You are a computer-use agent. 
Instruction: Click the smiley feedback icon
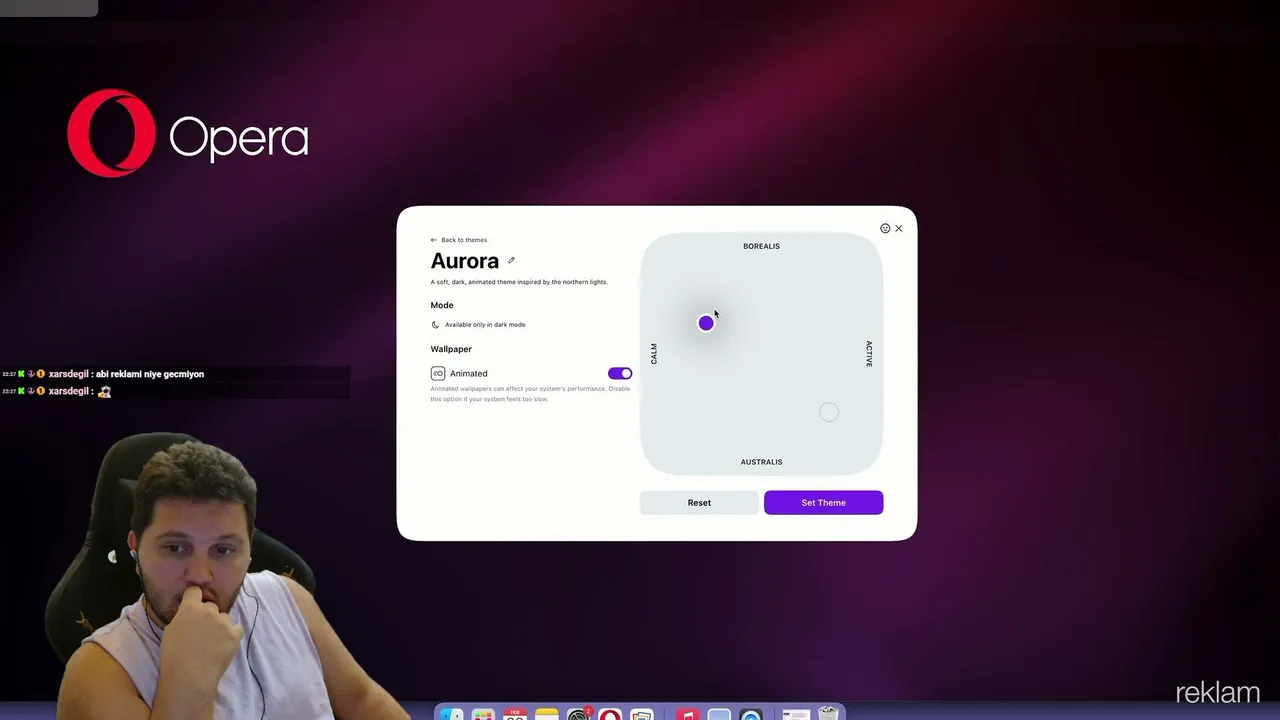[x=885, y=229]
